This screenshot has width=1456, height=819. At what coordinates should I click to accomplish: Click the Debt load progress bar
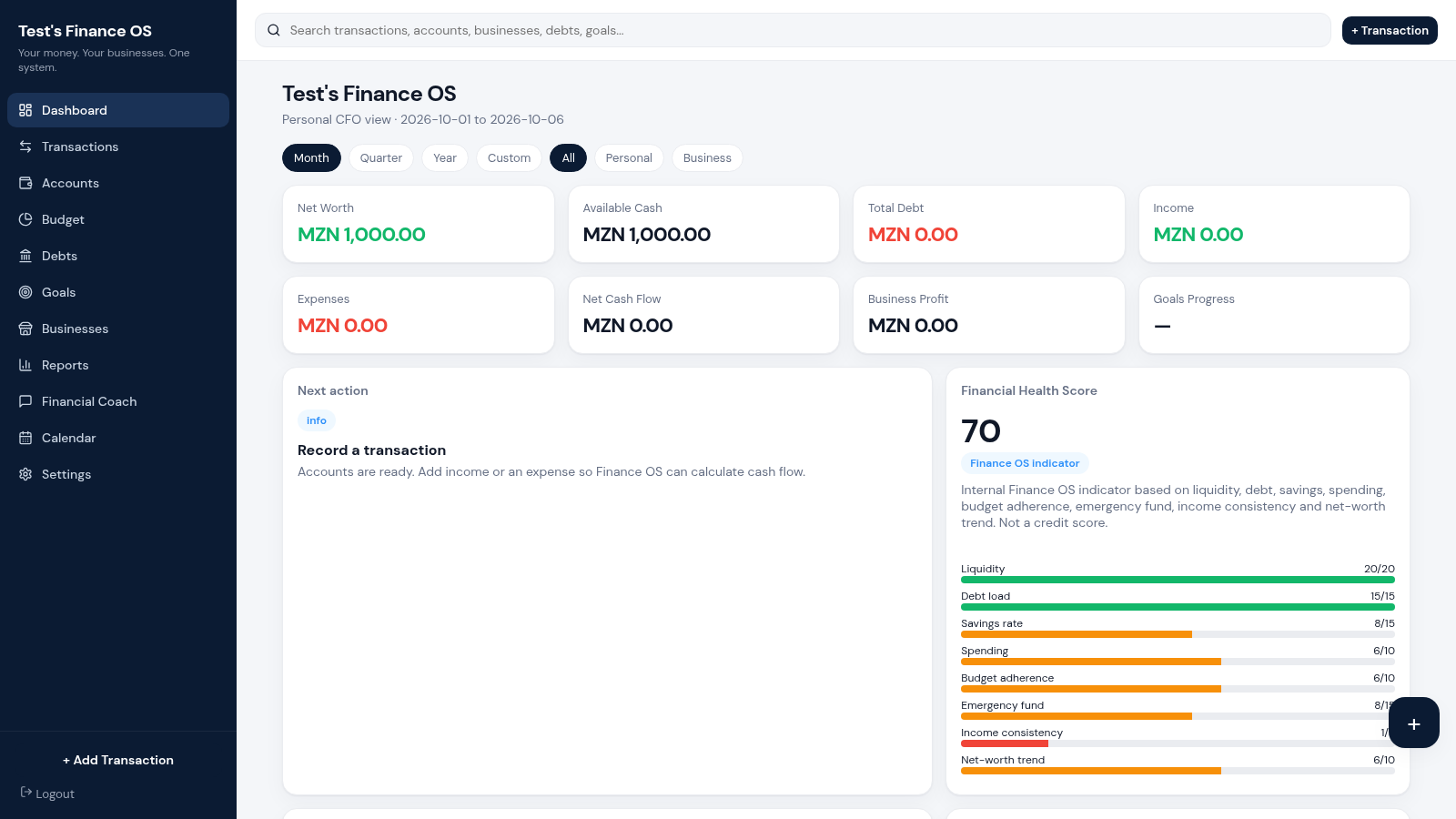tap(1178, 607)
